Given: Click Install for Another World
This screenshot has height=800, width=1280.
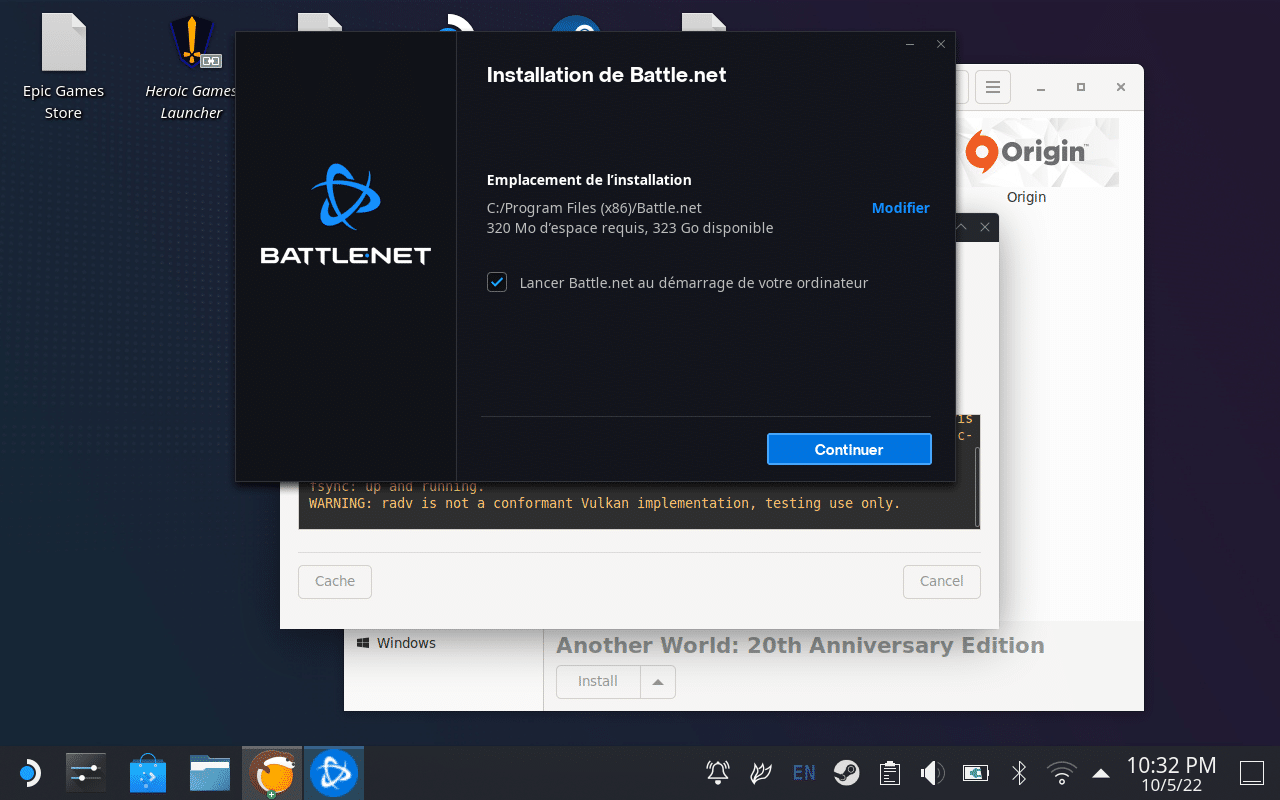Looking at the screenshot, I should click(598, 681).
